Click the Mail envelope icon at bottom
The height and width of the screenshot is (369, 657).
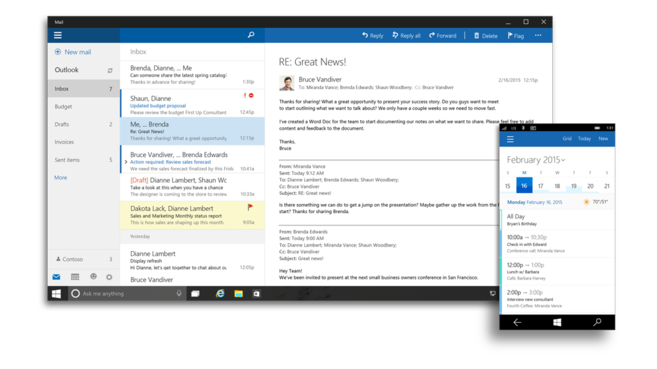(56, 277)
